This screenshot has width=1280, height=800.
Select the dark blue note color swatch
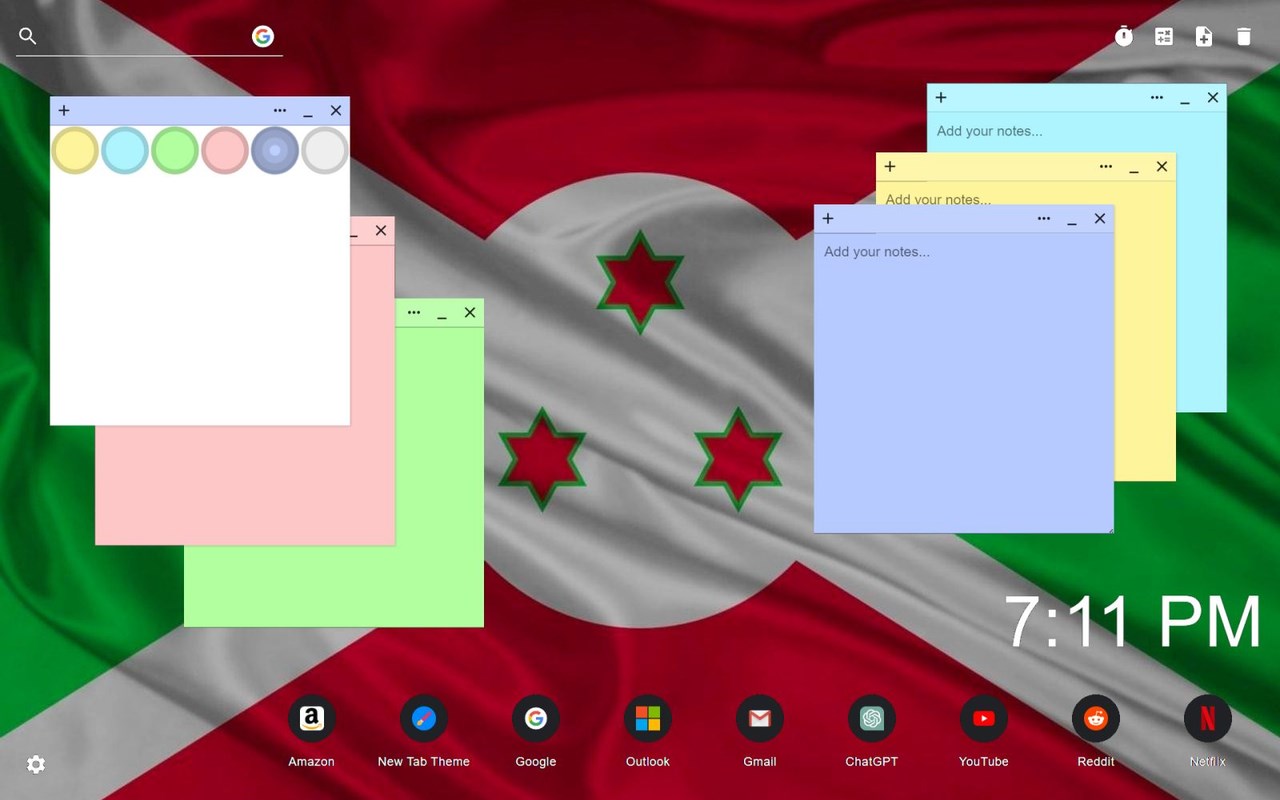pyautogui.click(x=275, y=150)
